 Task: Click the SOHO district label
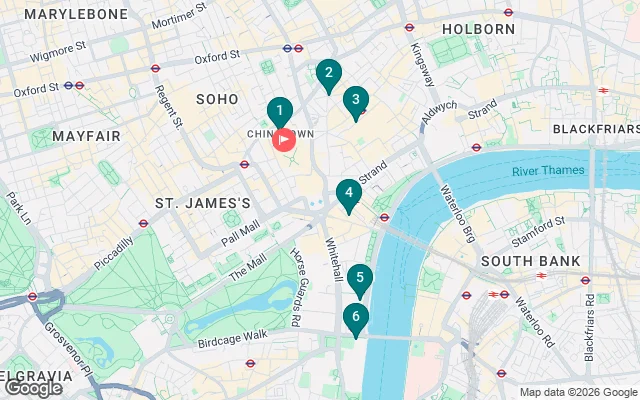point(217,99)
